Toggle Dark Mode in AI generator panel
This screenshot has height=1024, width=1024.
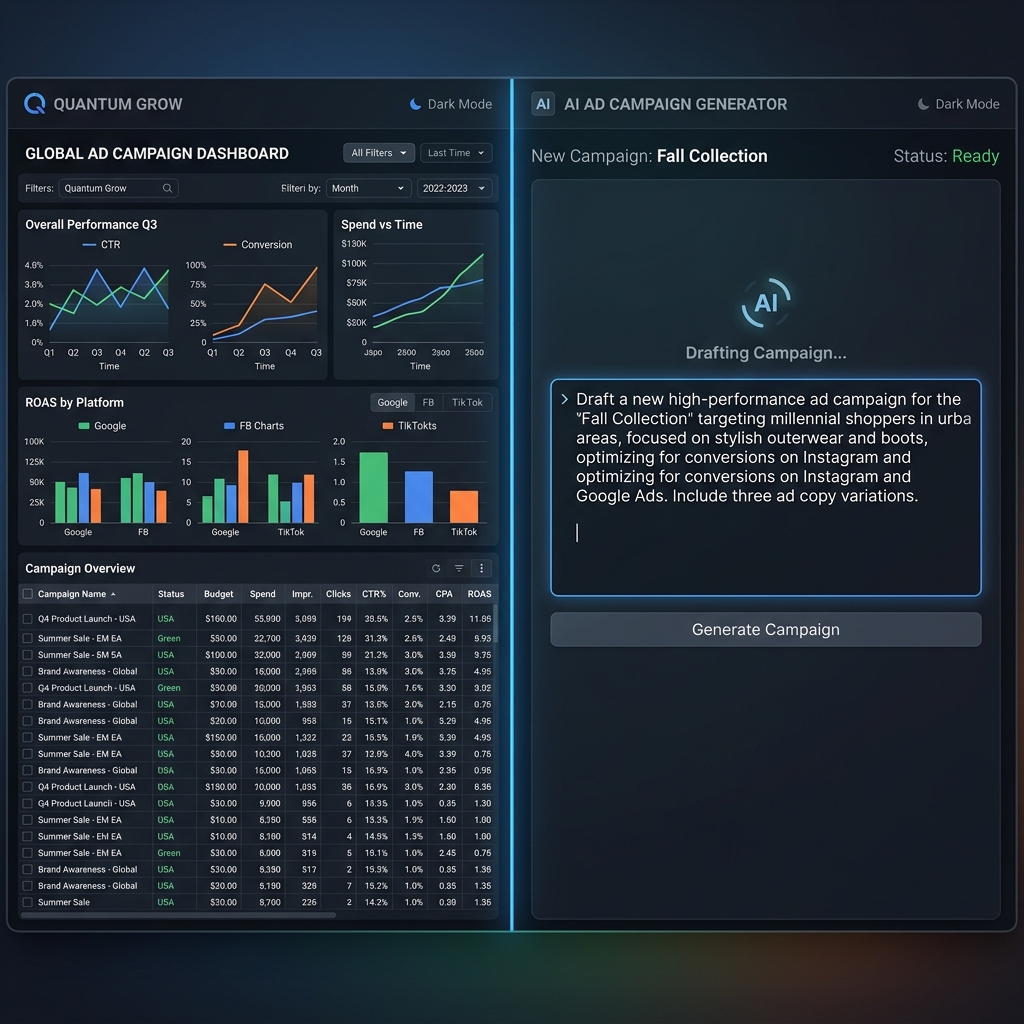pos(958,104)
